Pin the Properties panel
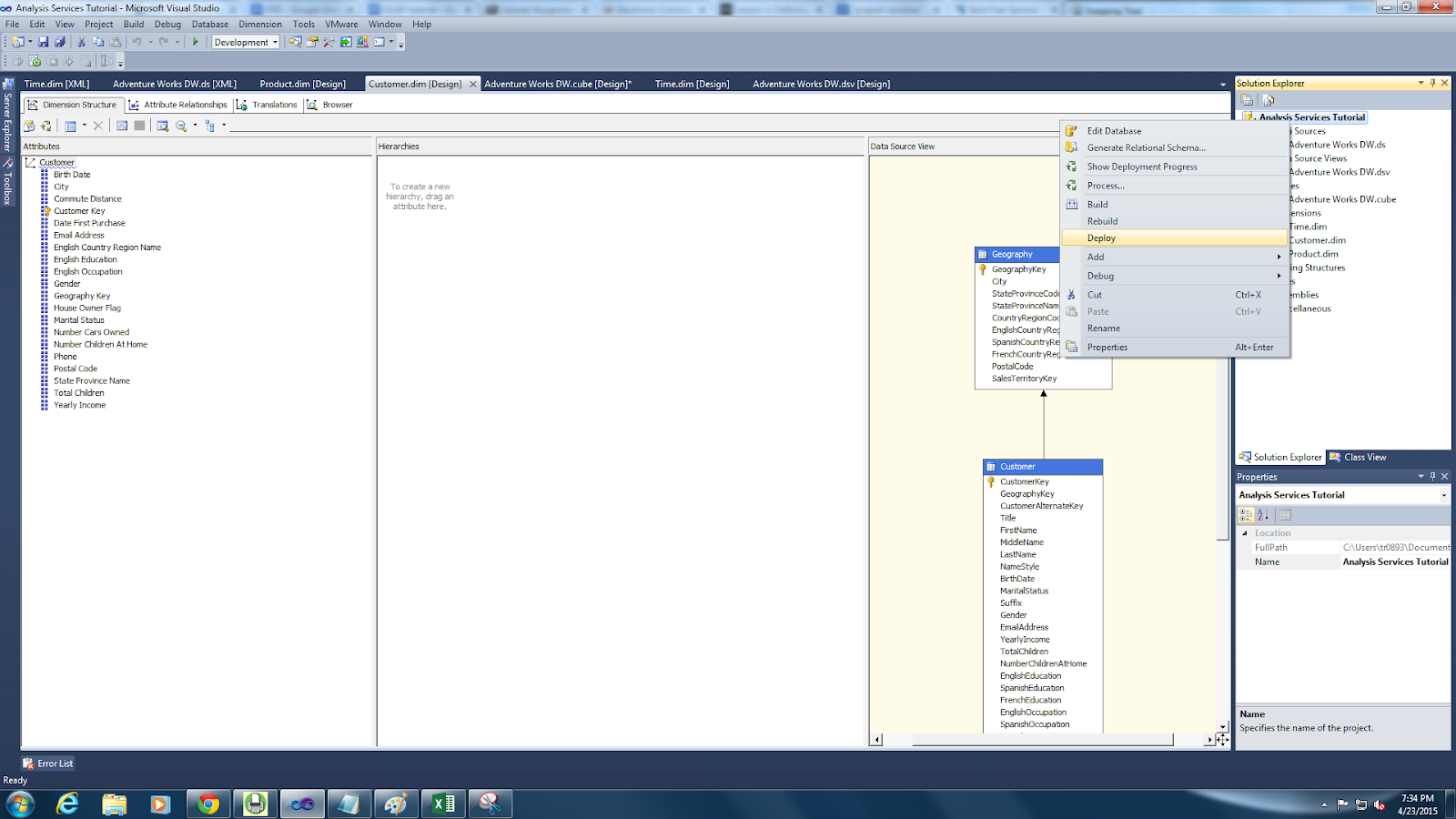The image size is (1456, 819). coord(1432,476)
